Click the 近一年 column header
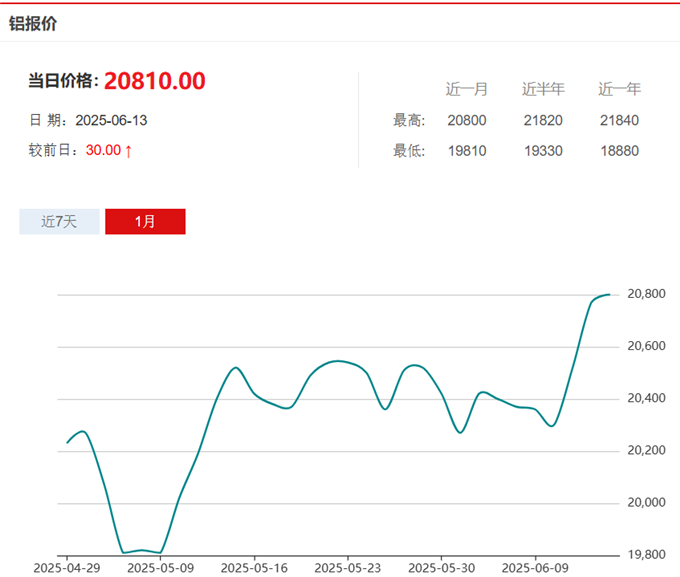680x577 pixels. click(x=619, y=89)
